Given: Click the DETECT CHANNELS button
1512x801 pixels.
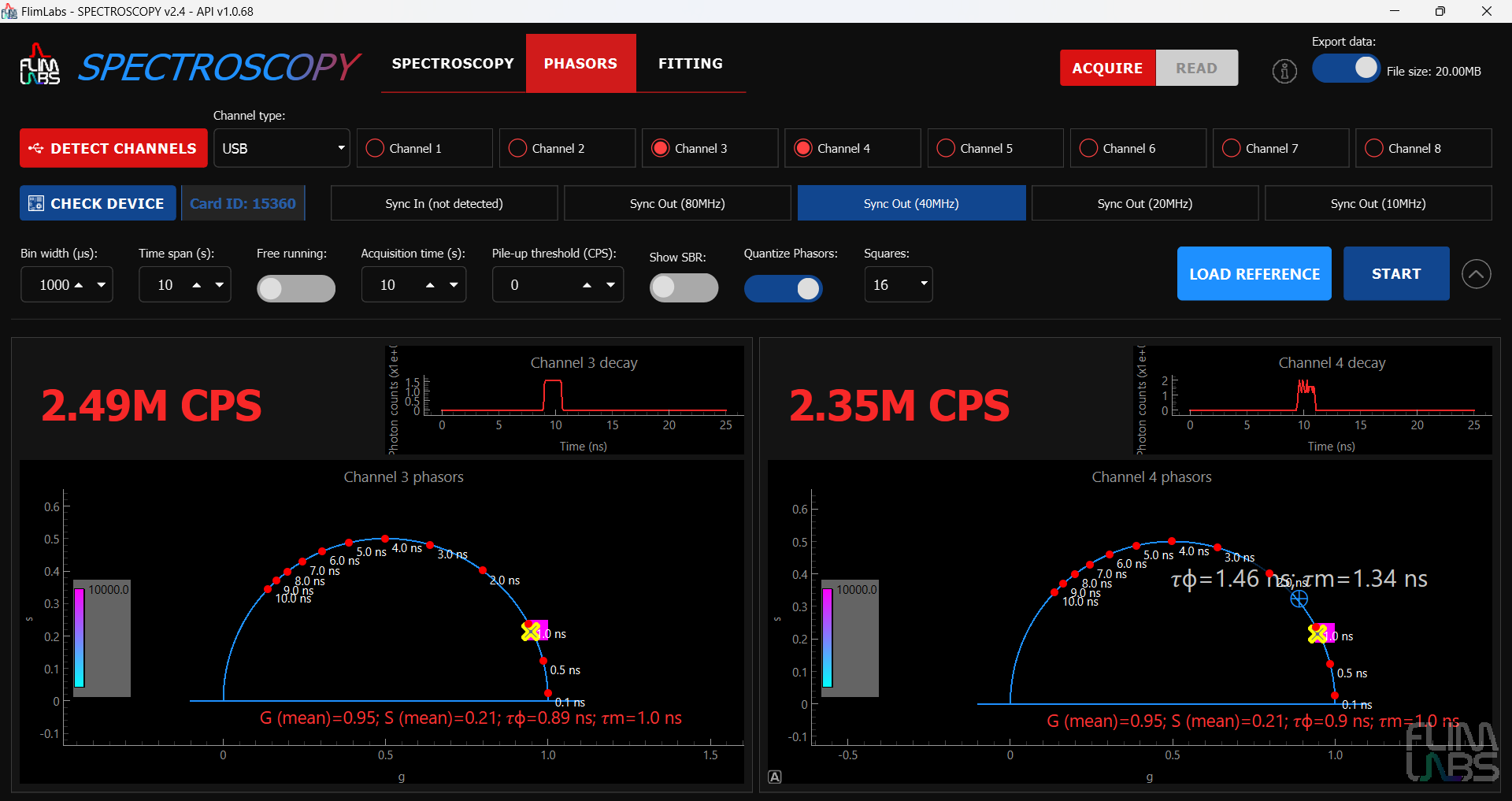Looking at the screenshot, I should 113,148.
